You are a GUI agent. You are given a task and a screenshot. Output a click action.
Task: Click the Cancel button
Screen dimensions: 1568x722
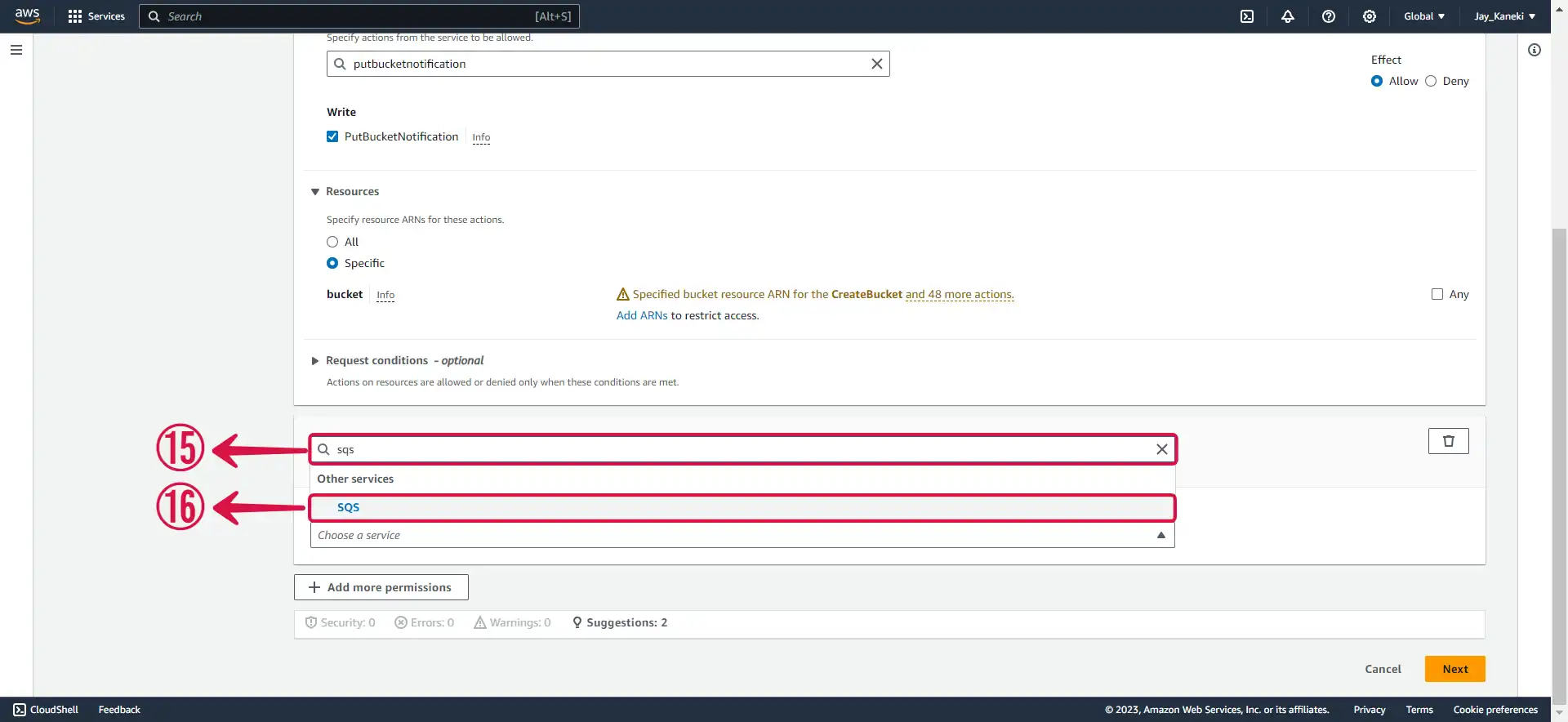[x=1383, y=669]
